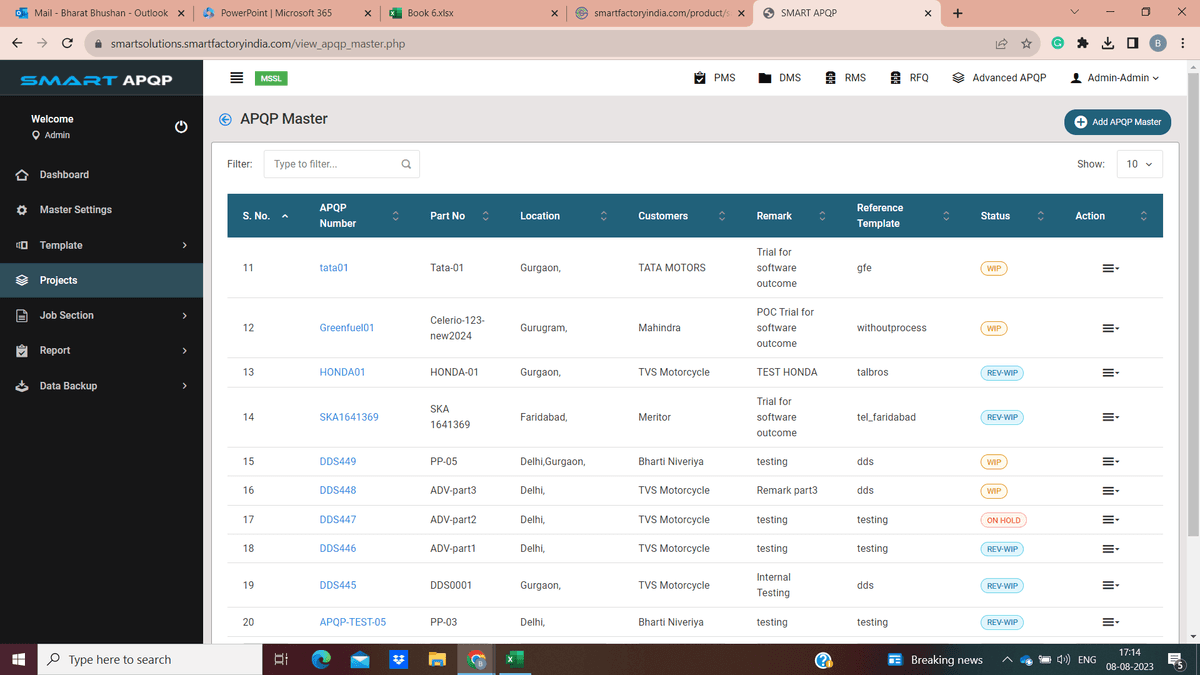Click the Add APQP Master button

pyautogui.click(x=1117, y=121)
